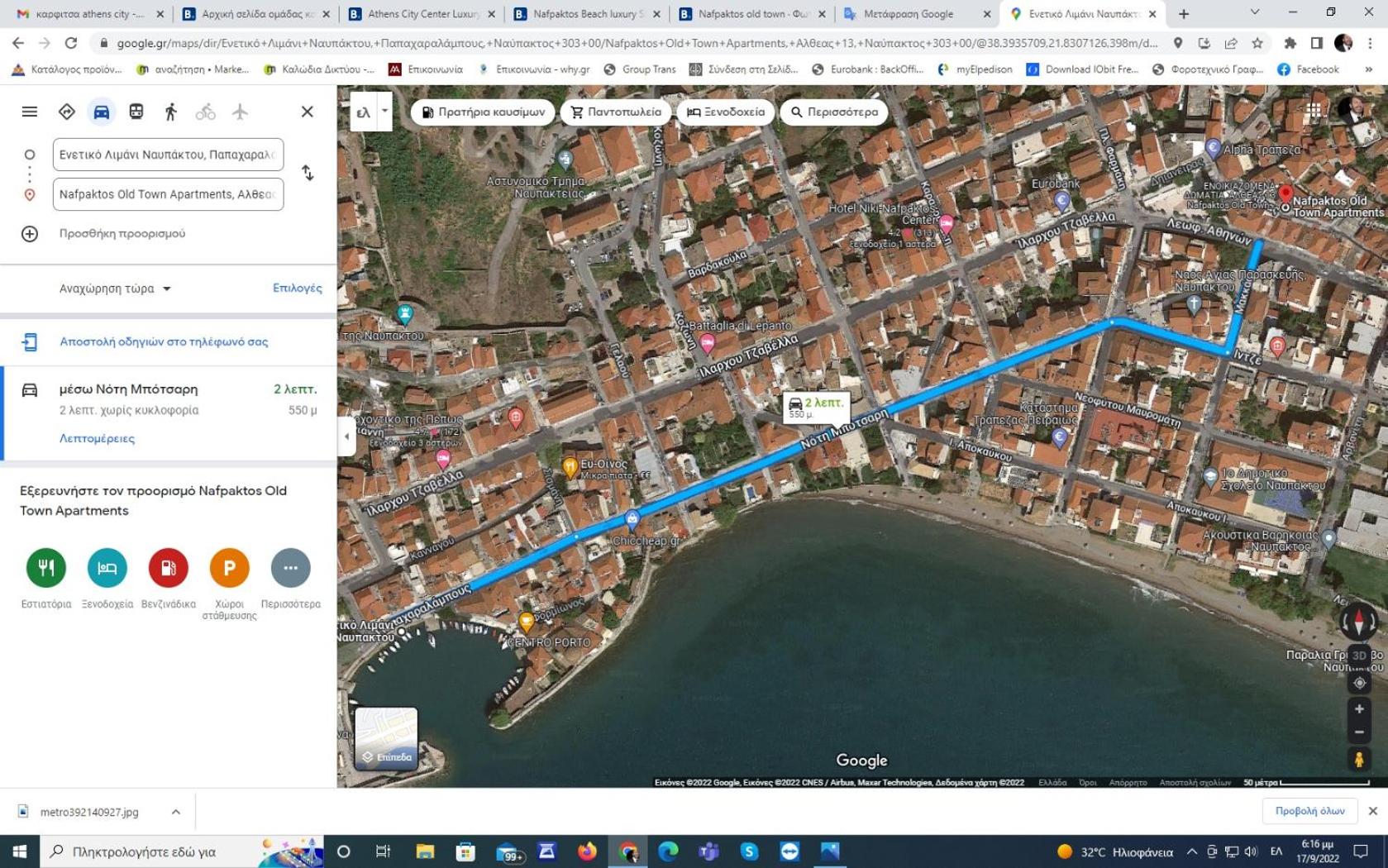This screenshot has width=1388, height=868.
Task: Select the walking travel mode icon
Action: [170, 112]
